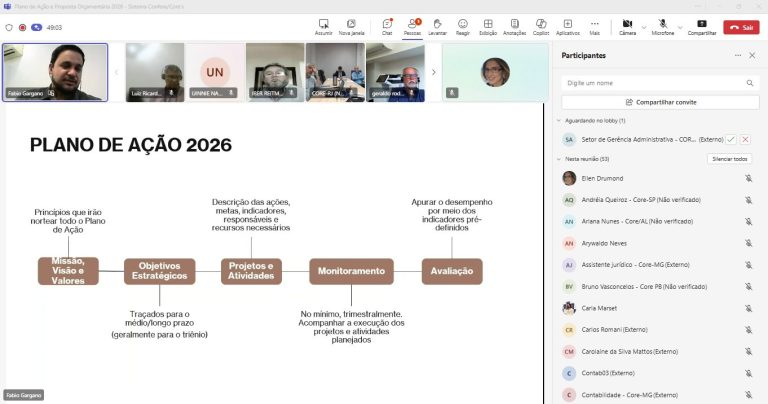
Task: Open the Reagir reactions menu
Action: [x=463, y=26]
